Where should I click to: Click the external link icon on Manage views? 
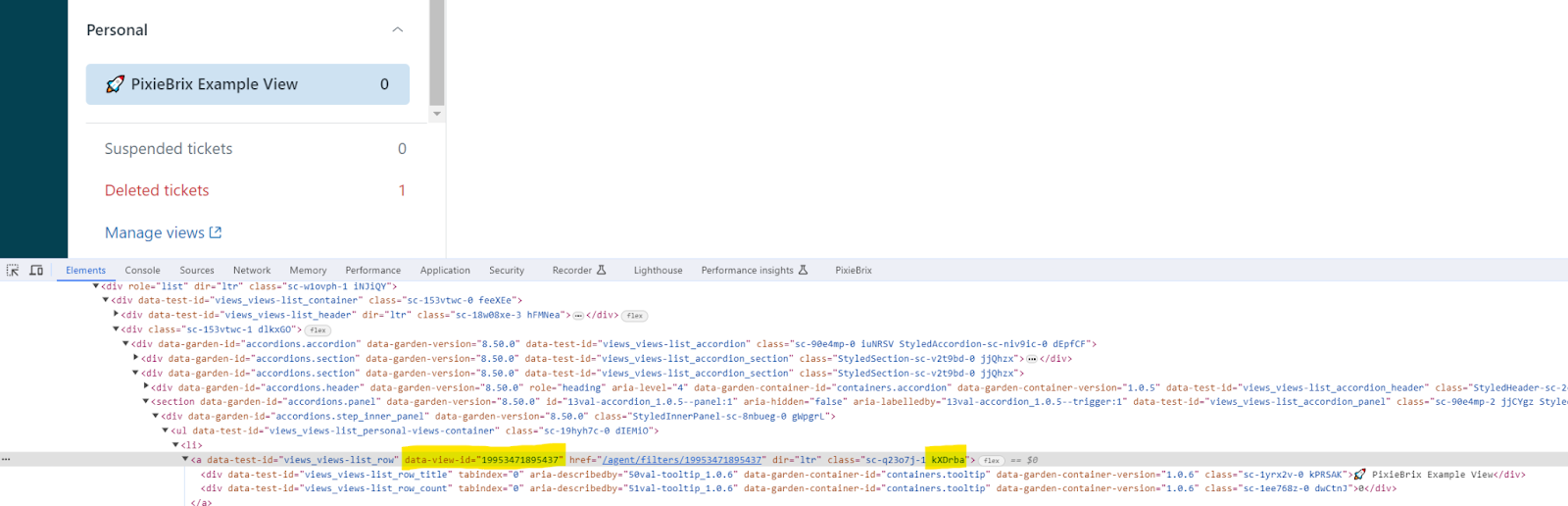point(216,232)
